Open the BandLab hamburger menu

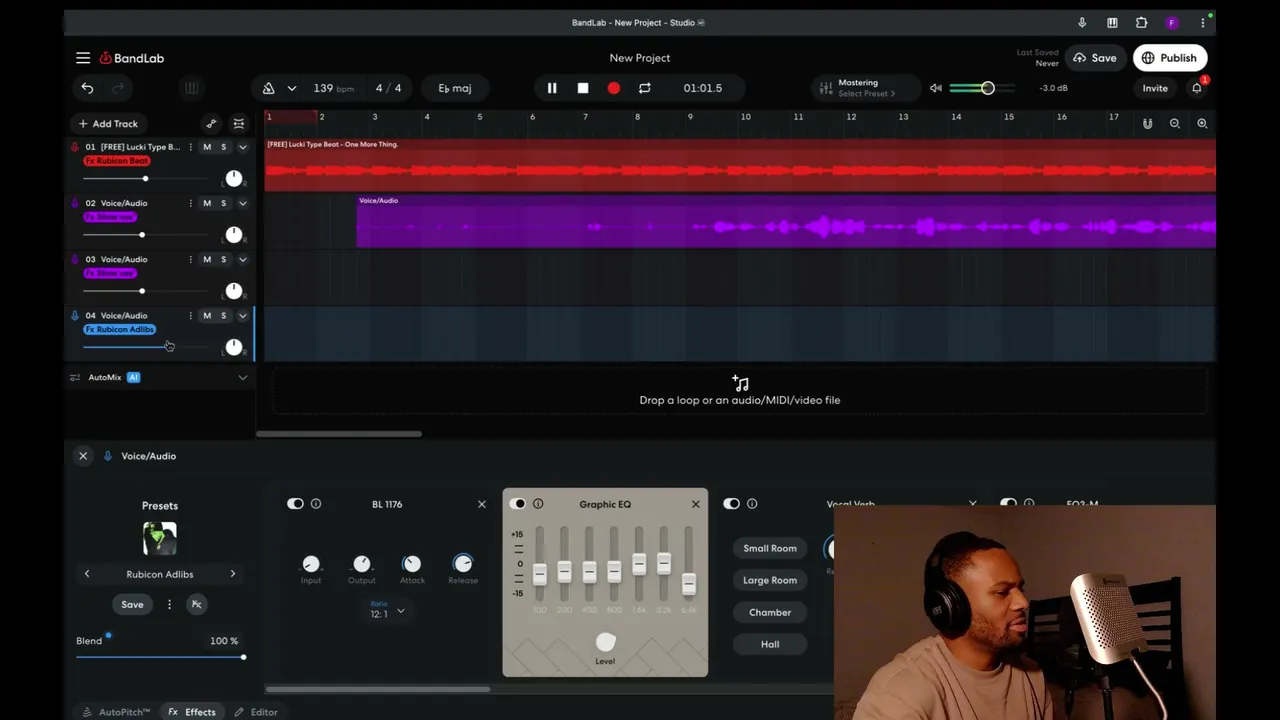point(83,58)
